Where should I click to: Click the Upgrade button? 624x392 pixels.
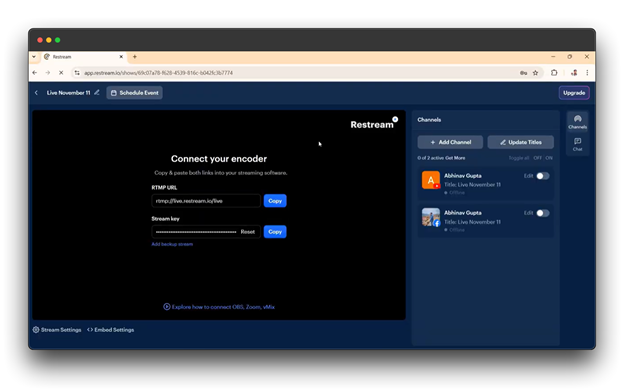point(574,93)
